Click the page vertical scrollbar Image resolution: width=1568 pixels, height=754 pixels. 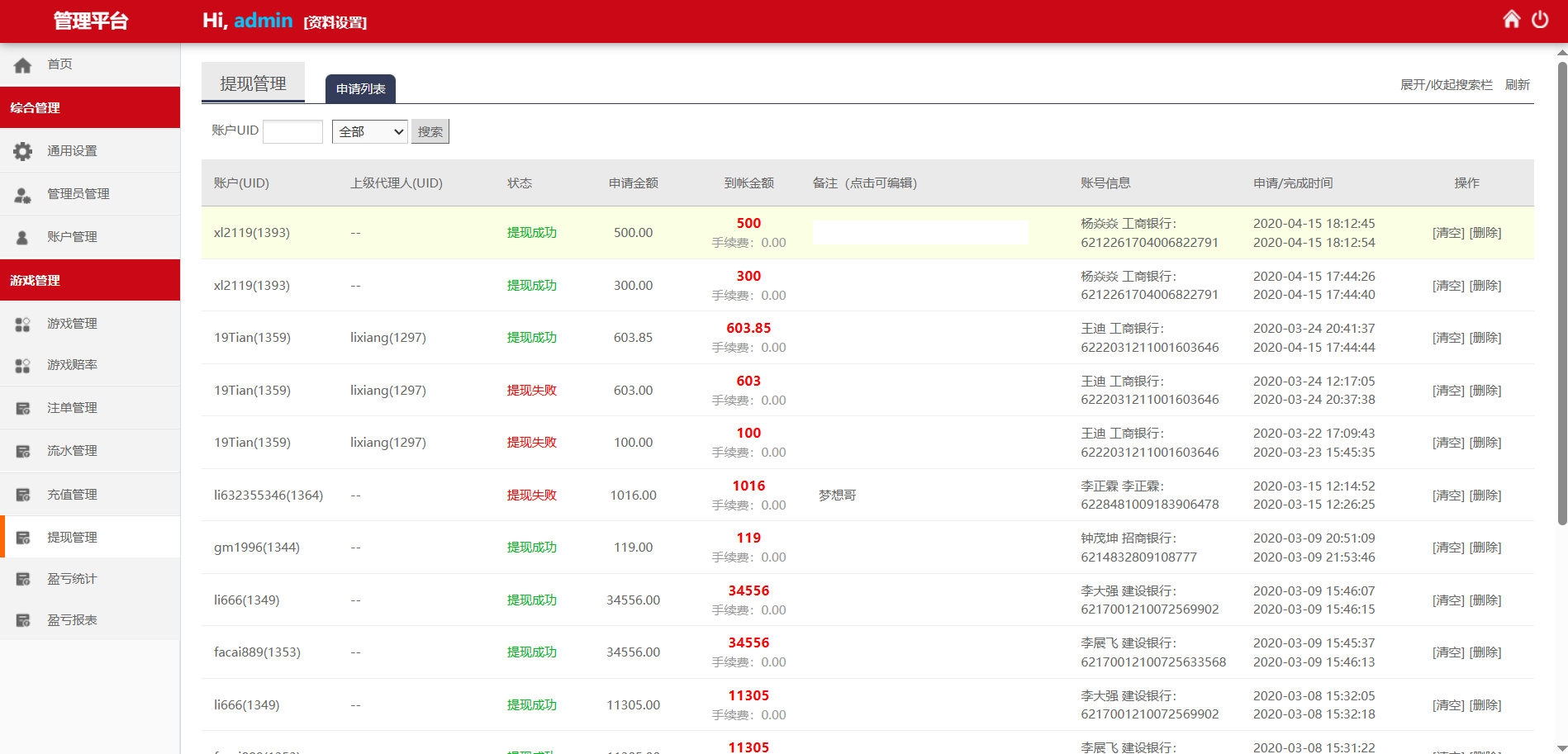click(x=1561, y=293)
